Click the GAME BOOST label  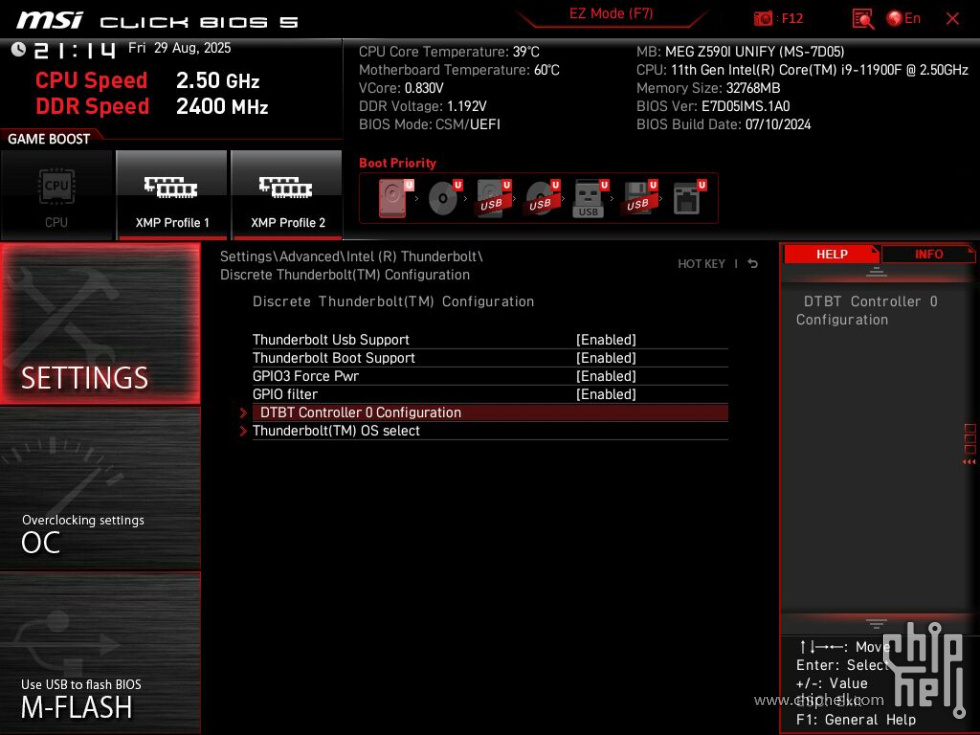coord(49,139)
